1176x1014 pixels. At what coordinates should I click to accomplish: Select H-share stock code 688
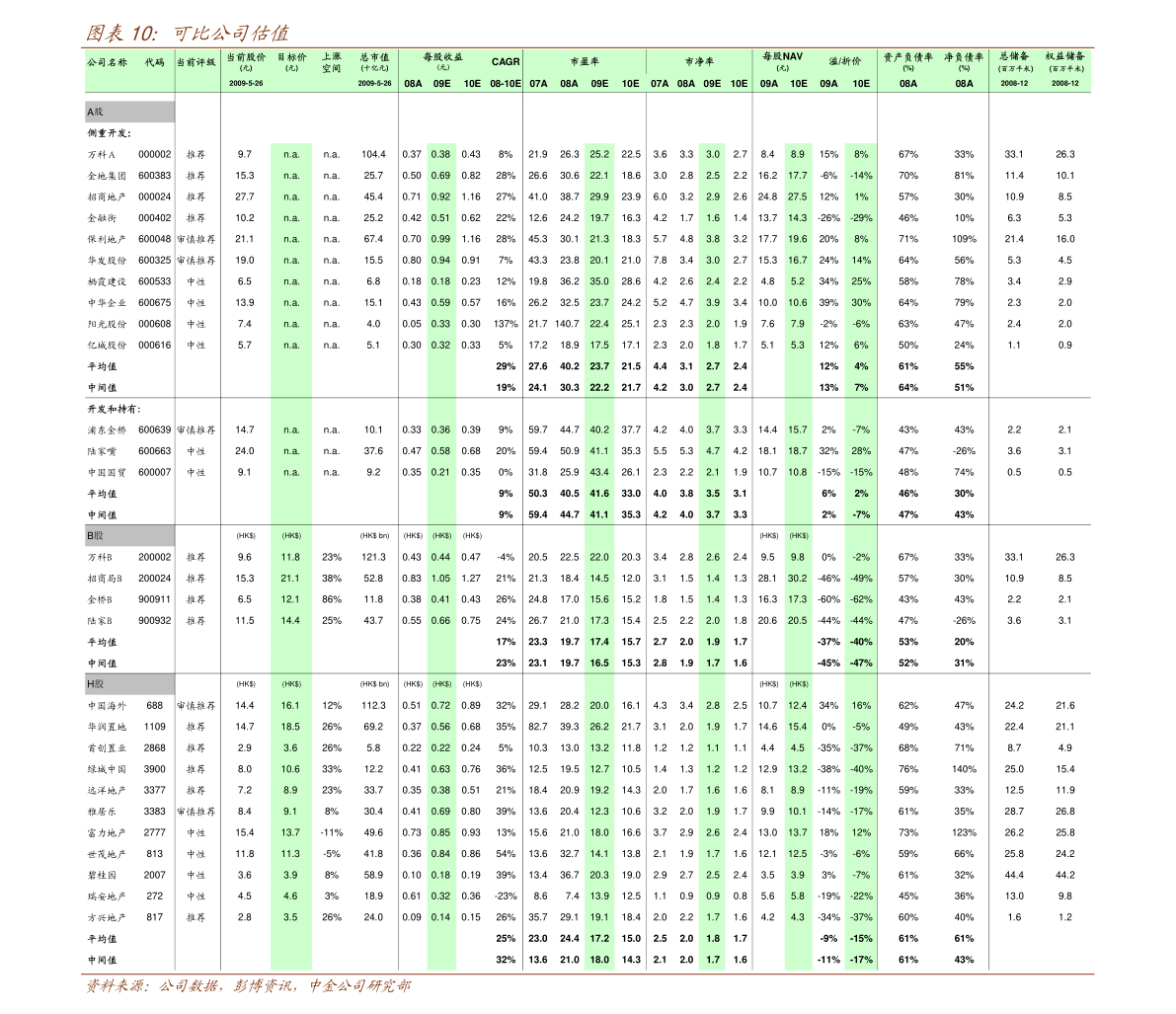(154, 706)
